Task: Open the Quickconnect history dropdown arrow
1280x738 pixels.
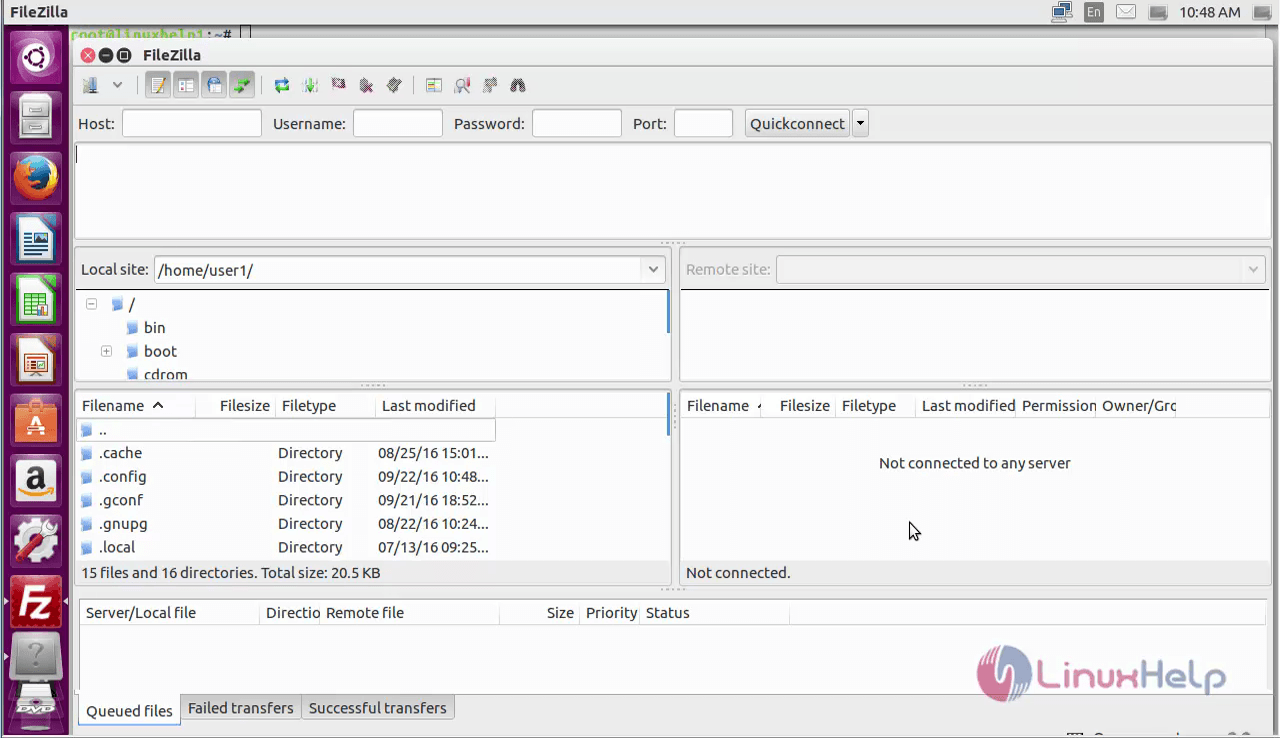Action: pyautogui.click(x=860, y=124)
